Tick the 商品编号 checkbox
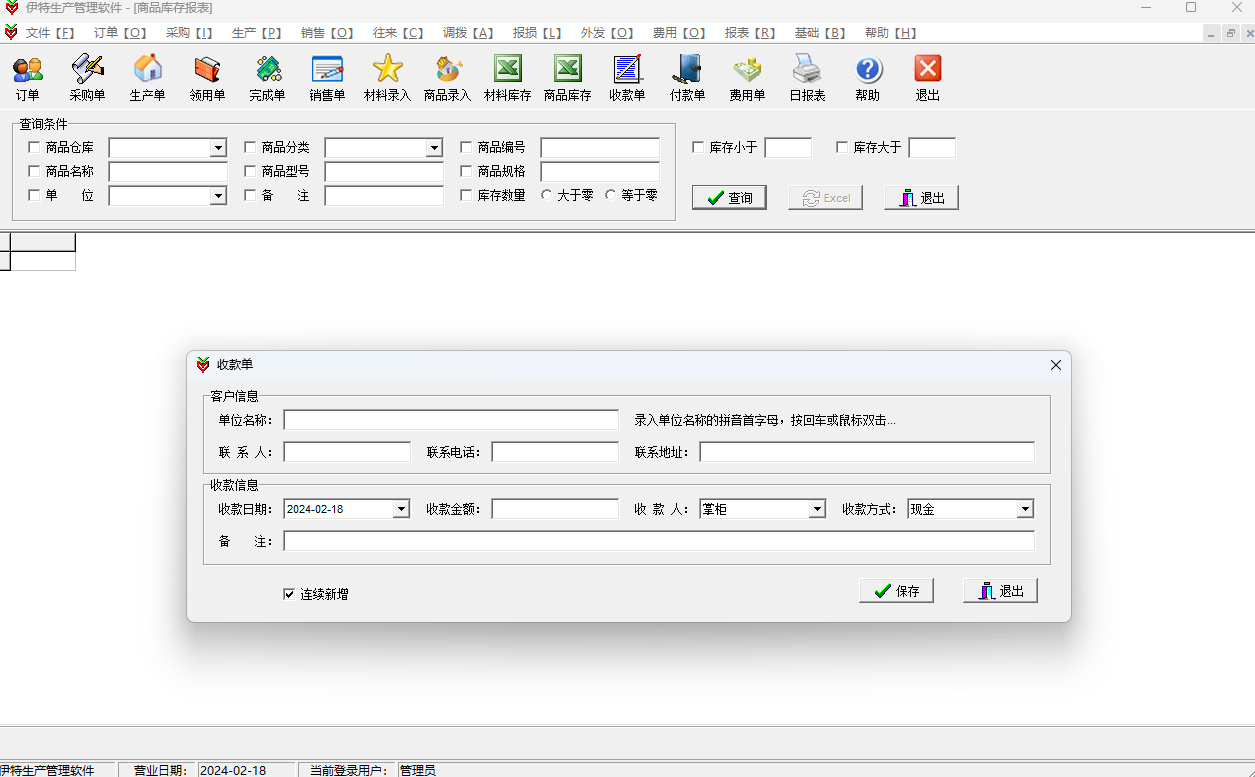The image size is (1255, 777). coord(467,147)
